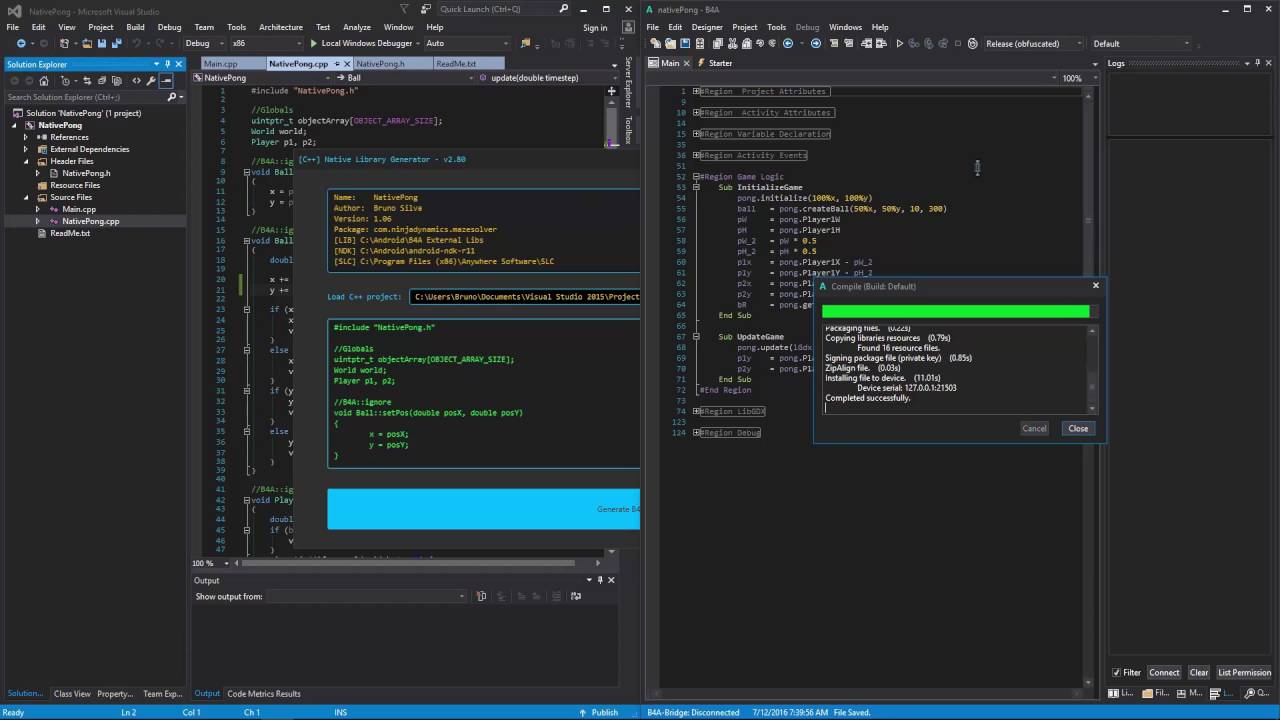
Task: Click cyan Generate B4A button
Action: (x=484, y=509)
